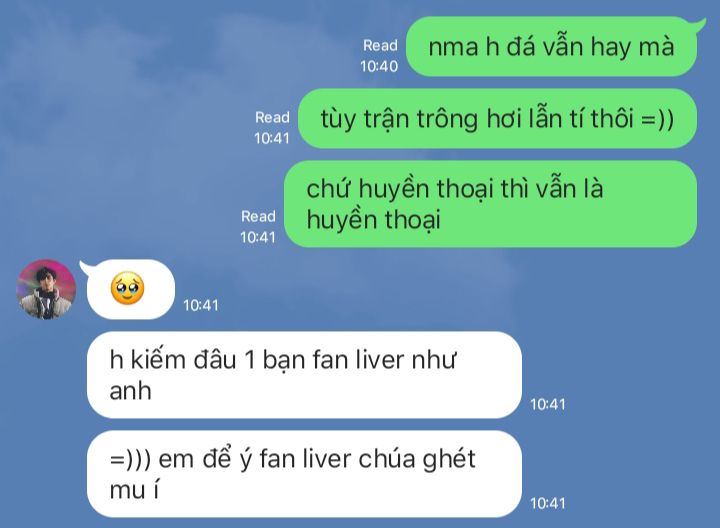Click the 10:41 time beside 'tùy trận' message
This screenshot has height=528, width=720.
[272, 138]
